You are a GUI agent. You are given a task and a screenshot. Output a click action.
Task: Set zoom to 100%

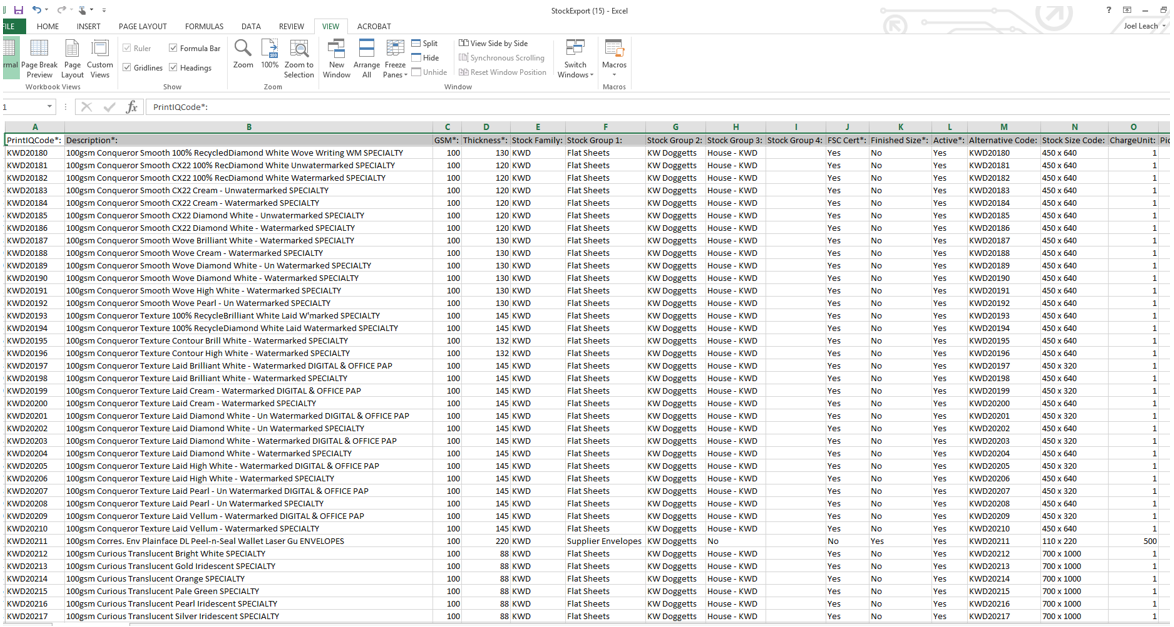coord(270,54)
